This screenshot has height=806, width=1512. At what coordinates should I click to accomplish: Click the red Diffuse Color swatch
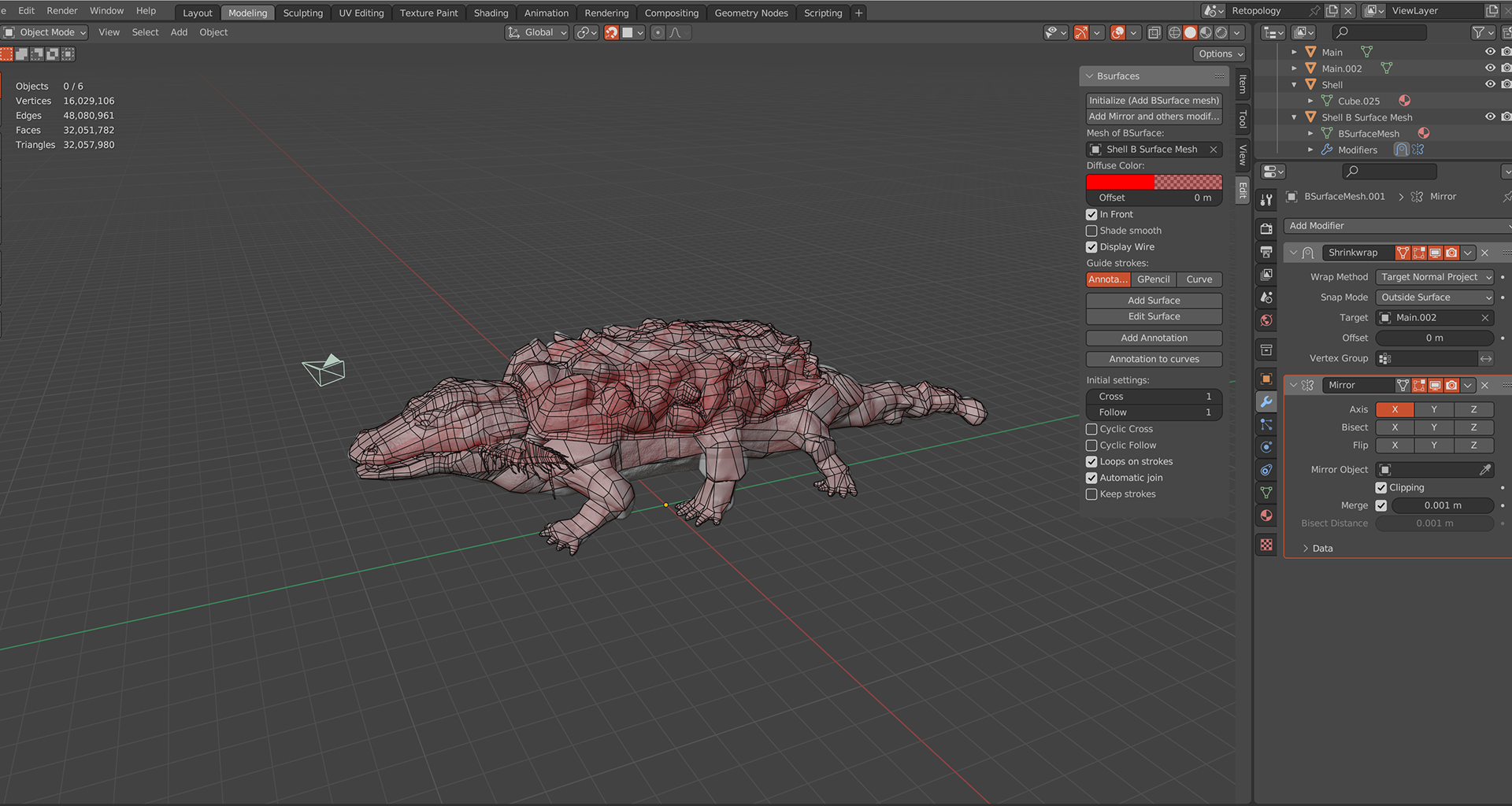1154,182
